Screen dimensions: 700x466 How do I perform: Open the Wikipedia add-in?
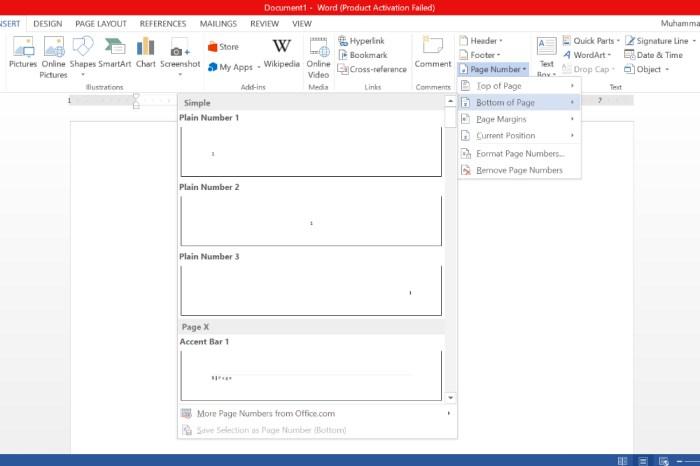click(x=281, y=54)
